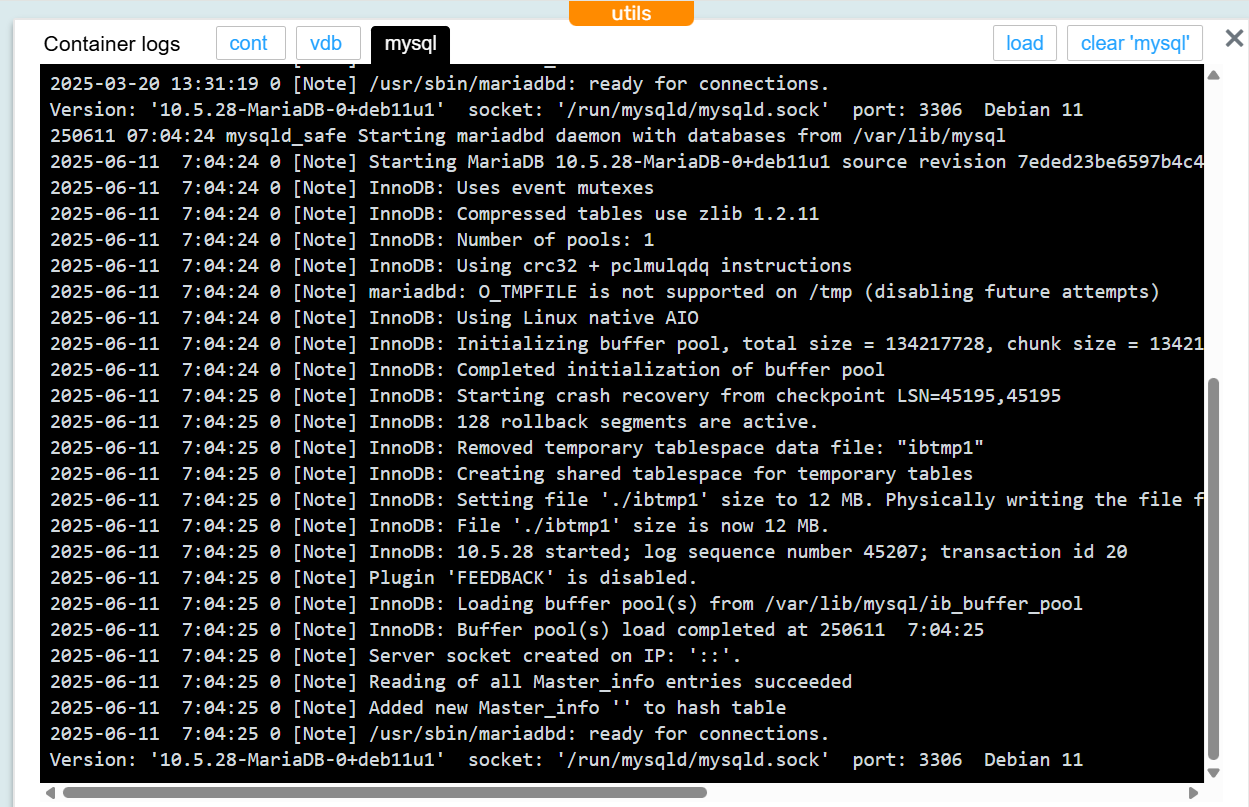The width and height of the screenshot is (1249, 807).
Task: Clear logs with clear 'mysql' button
Action: point(1134,43)
